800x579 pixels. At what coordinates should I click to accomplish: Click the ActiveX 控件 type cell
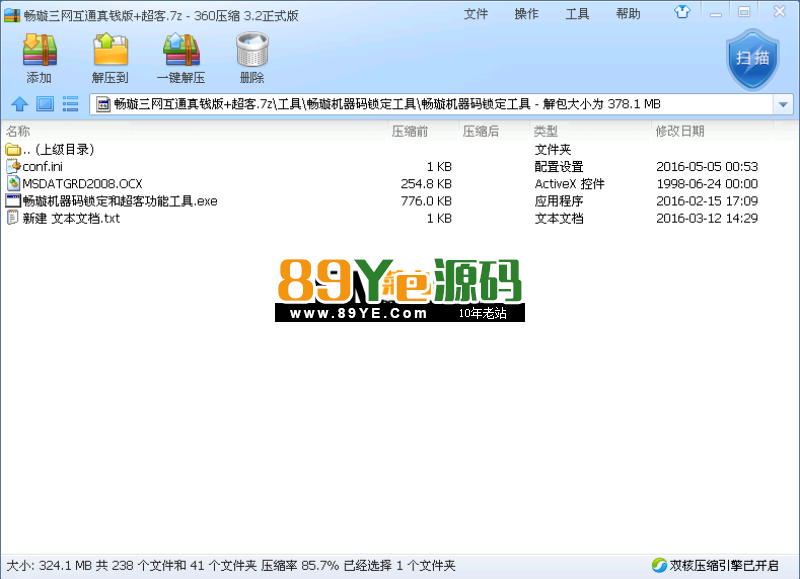(x=569, y=184)
